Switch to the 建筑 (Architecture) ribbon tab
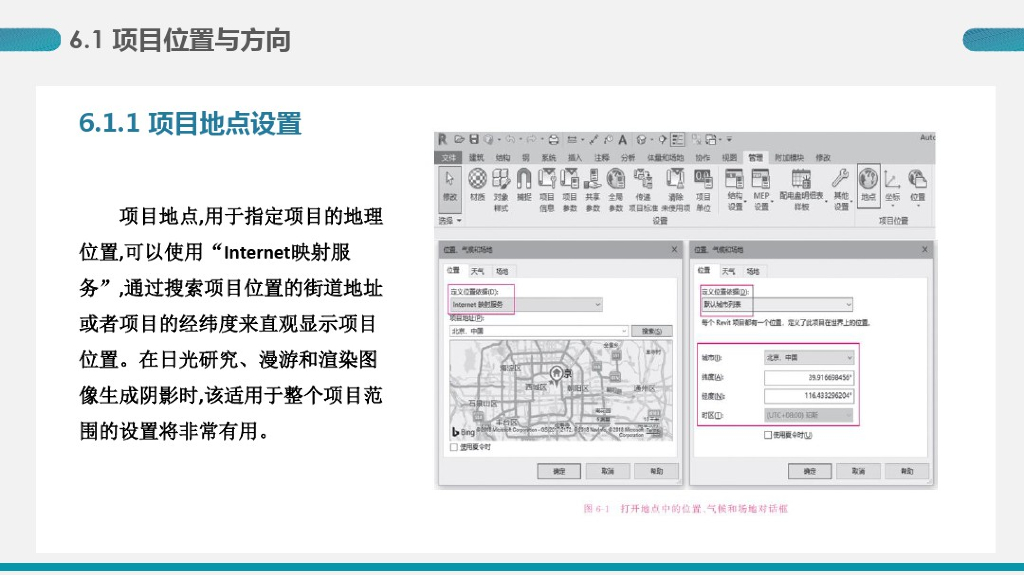1024x576 pixels. click(477, 157)
